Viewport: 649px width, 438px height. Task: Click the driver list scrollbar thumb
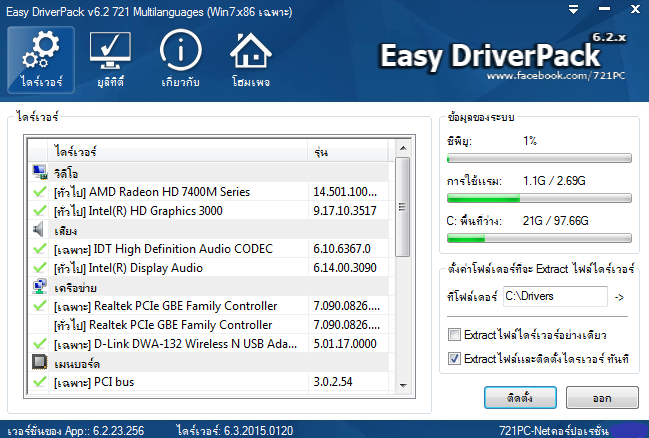click(x=403, y=207)
